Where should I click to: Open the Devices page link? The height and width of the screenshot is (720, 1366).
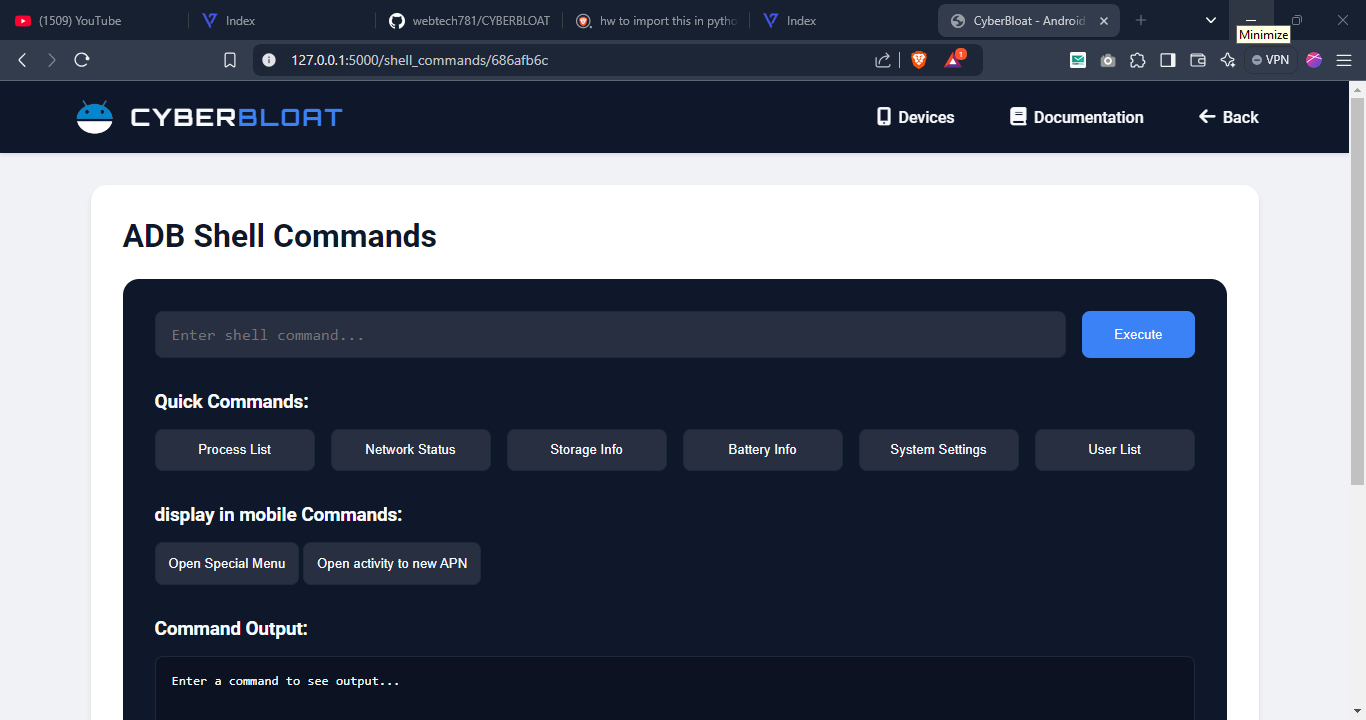[x=915, y=117]
